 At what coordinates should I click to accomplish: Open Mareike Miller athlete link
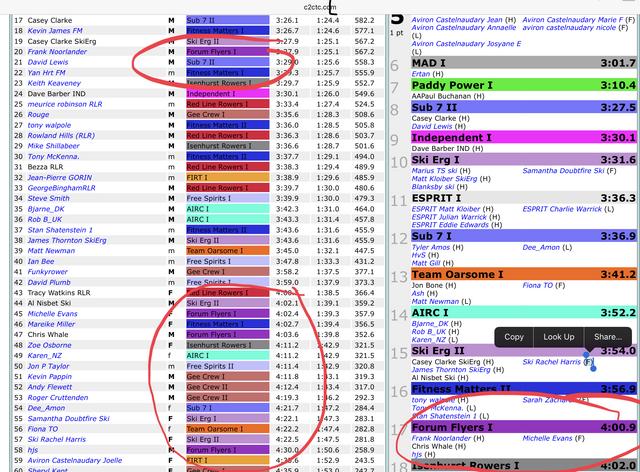(x=51, y=324)
